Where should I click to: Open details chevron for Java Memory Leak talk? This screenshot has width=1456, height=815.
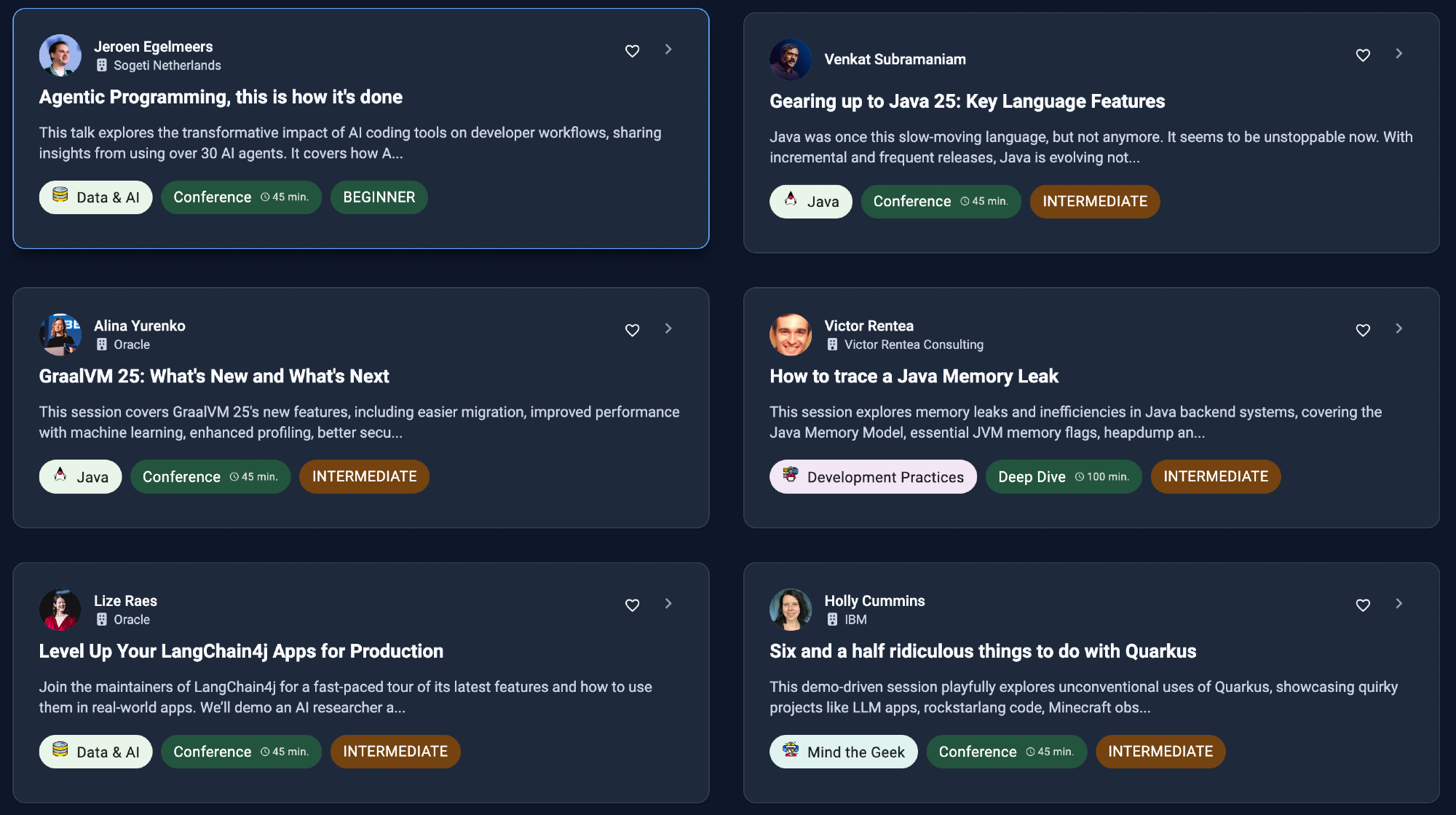pos(1398,328)
